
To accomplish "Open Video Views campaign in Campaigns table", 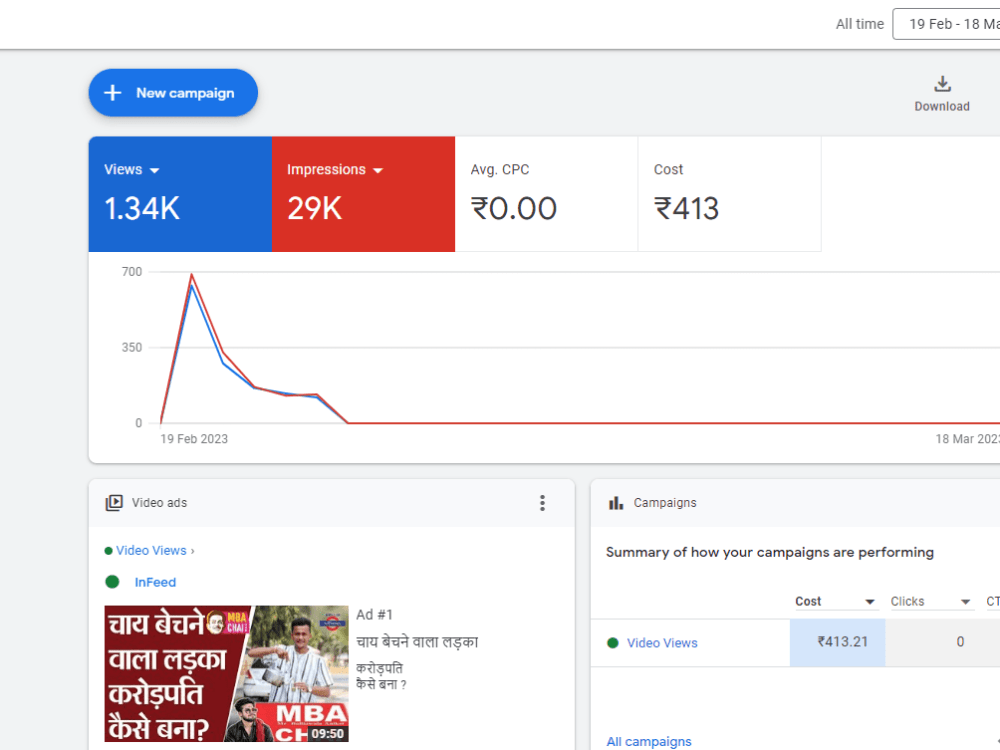I will tap(662, 643).
